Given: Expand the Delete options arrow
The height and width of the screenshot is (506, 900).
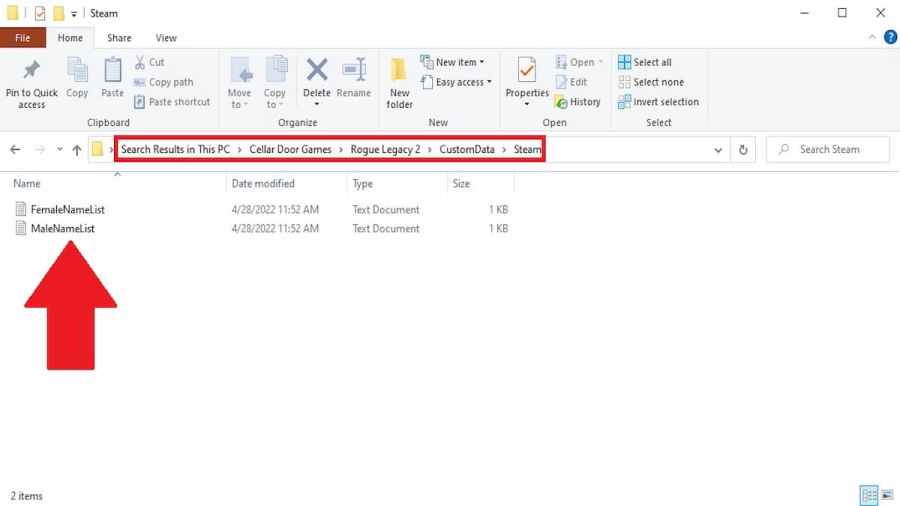Looking at the screenshot, I should (317, 104).
